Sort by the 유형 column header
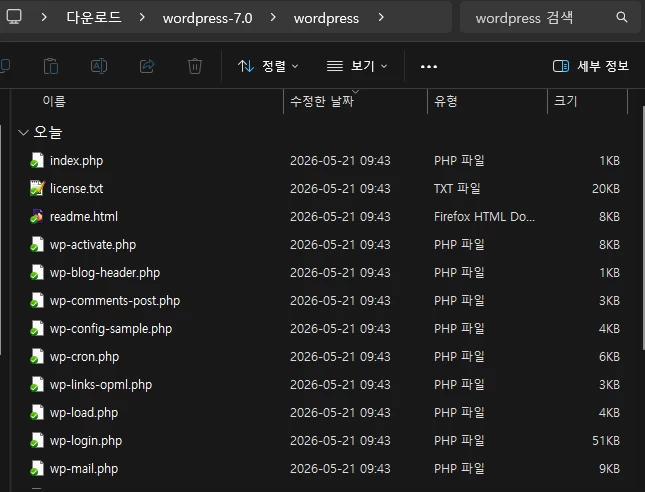The image size is (645, 492). tap(445, 101)
